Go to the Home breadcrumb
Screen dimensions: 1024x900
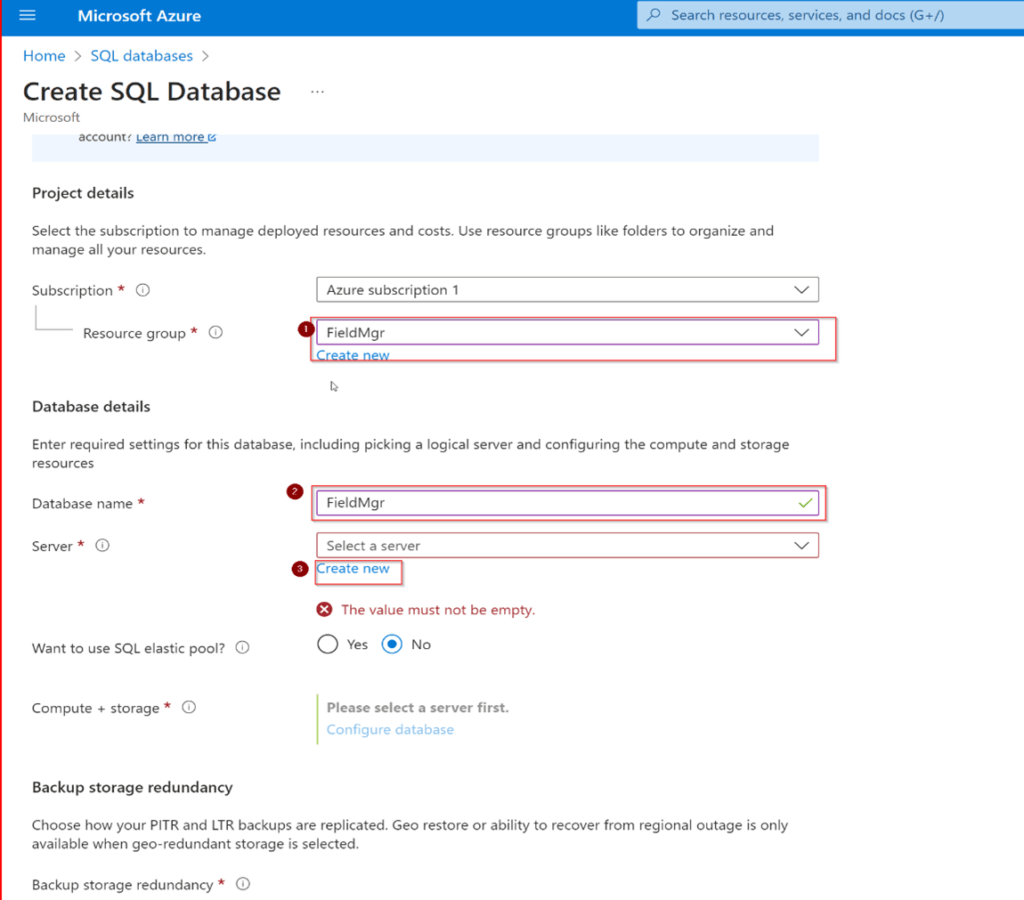[x=44, y=56]
